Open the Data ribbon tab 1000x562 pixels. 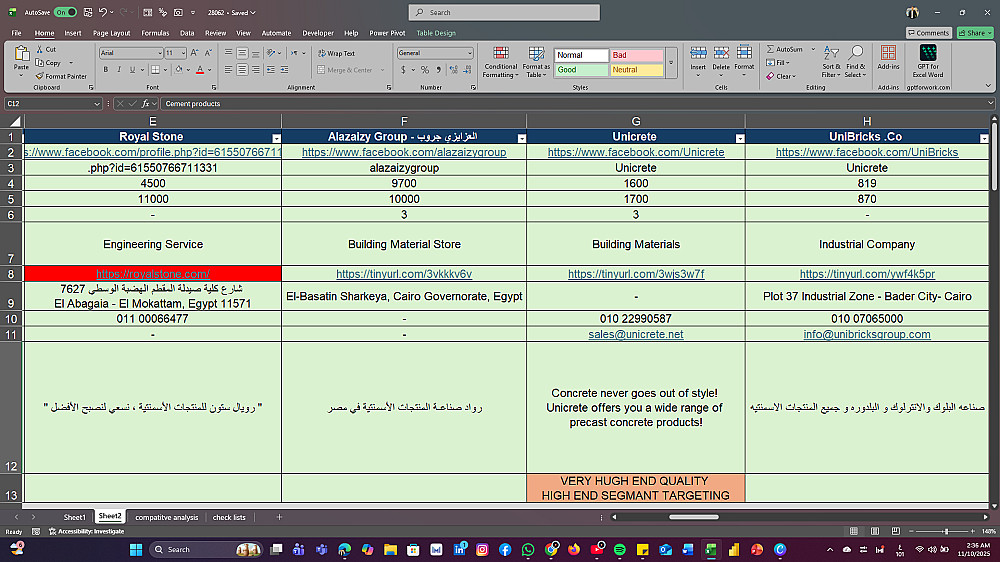[x=187, y=33]
